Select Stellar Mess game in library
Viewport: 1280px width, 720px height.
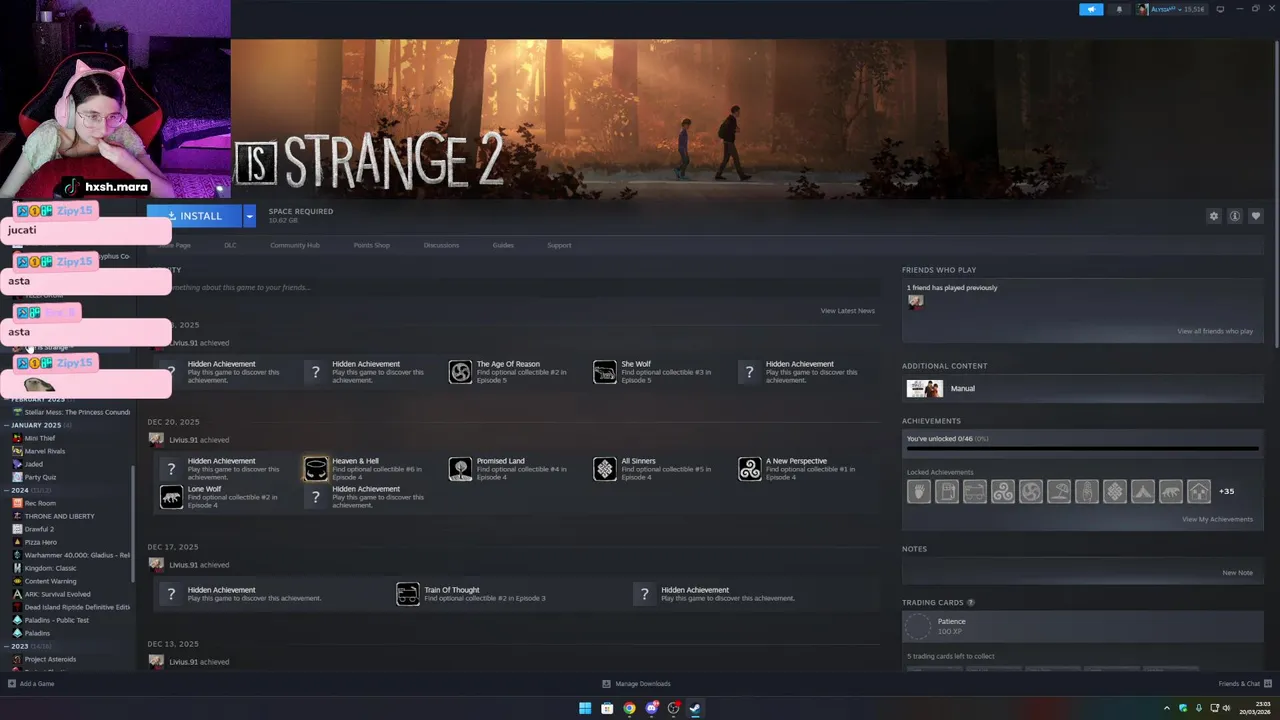point(72,412)
